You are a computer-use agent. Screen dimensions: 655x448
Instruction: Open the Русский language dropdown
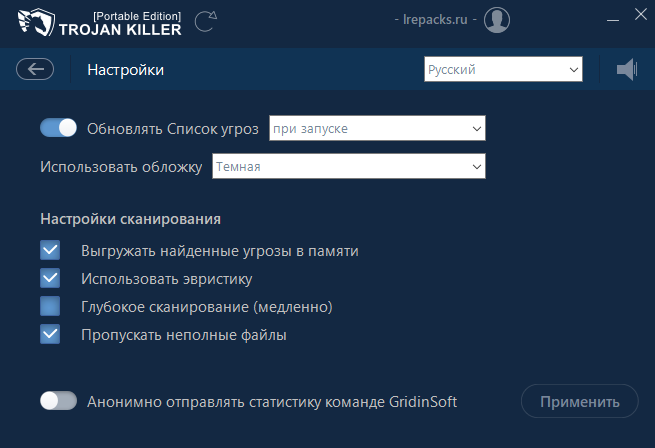tap(503, 69)
